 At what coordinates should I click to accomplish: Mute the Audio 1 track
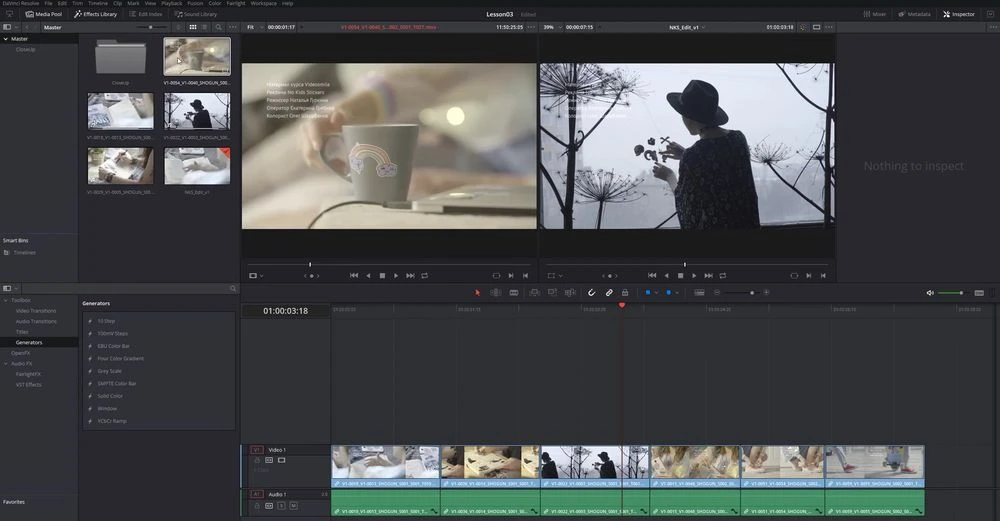pyautogui.click(x=293, y=506)
